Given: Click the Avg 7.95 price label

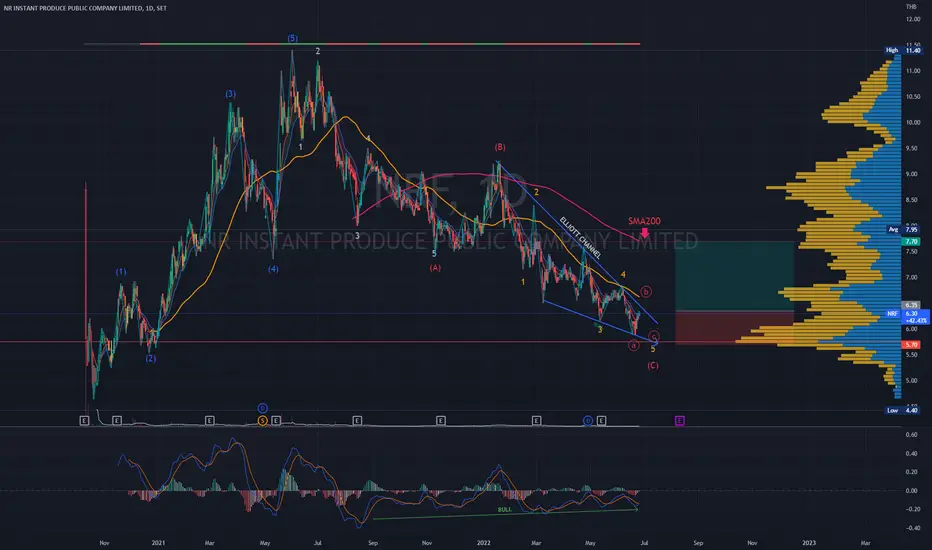Looking at the screenshot, I should (902, 230).
